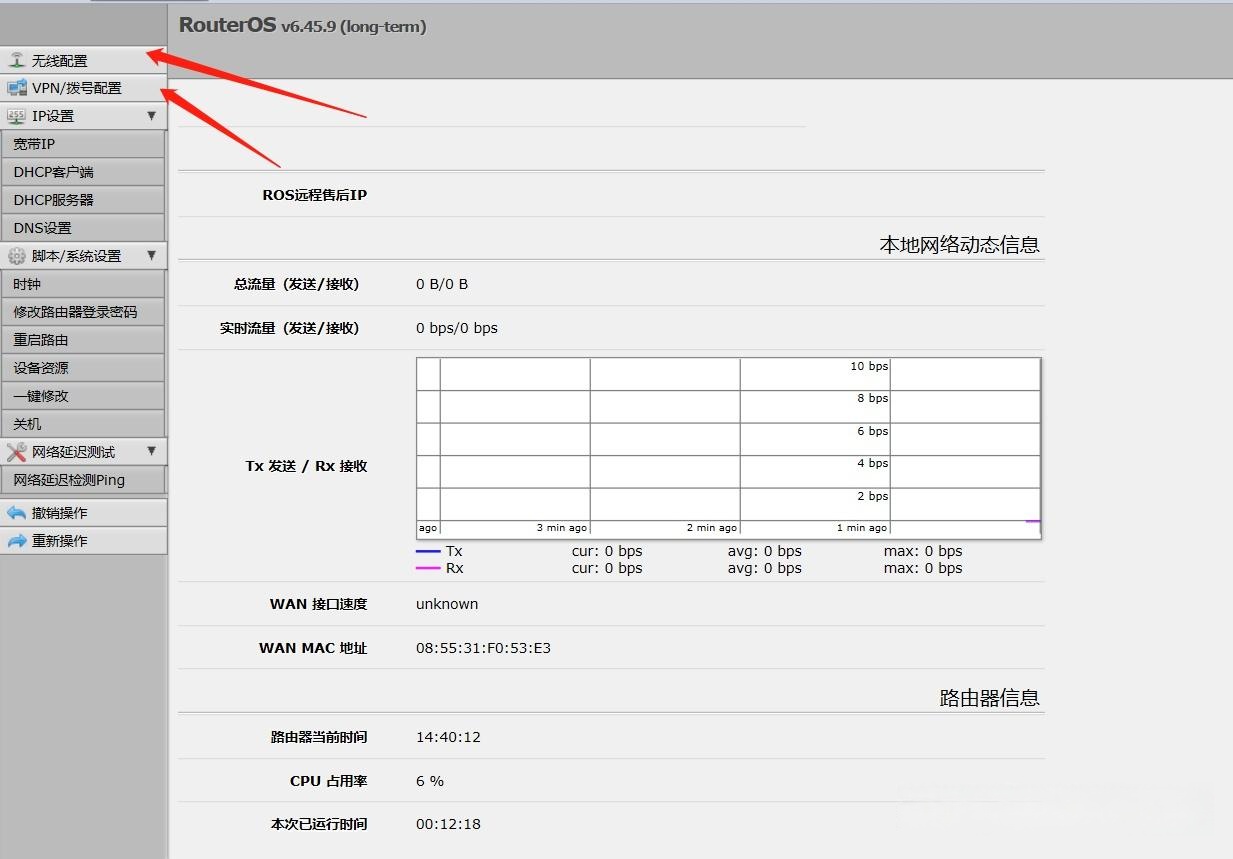Collapse the IP设置 section arrow
1233x859 pixels.
tap(152, 116)
